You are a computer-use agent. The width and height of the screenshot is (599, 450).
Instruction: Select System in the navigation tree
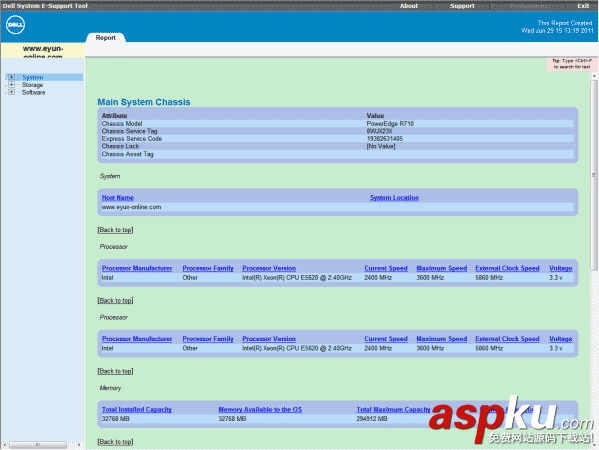click(x=32, y=78)
